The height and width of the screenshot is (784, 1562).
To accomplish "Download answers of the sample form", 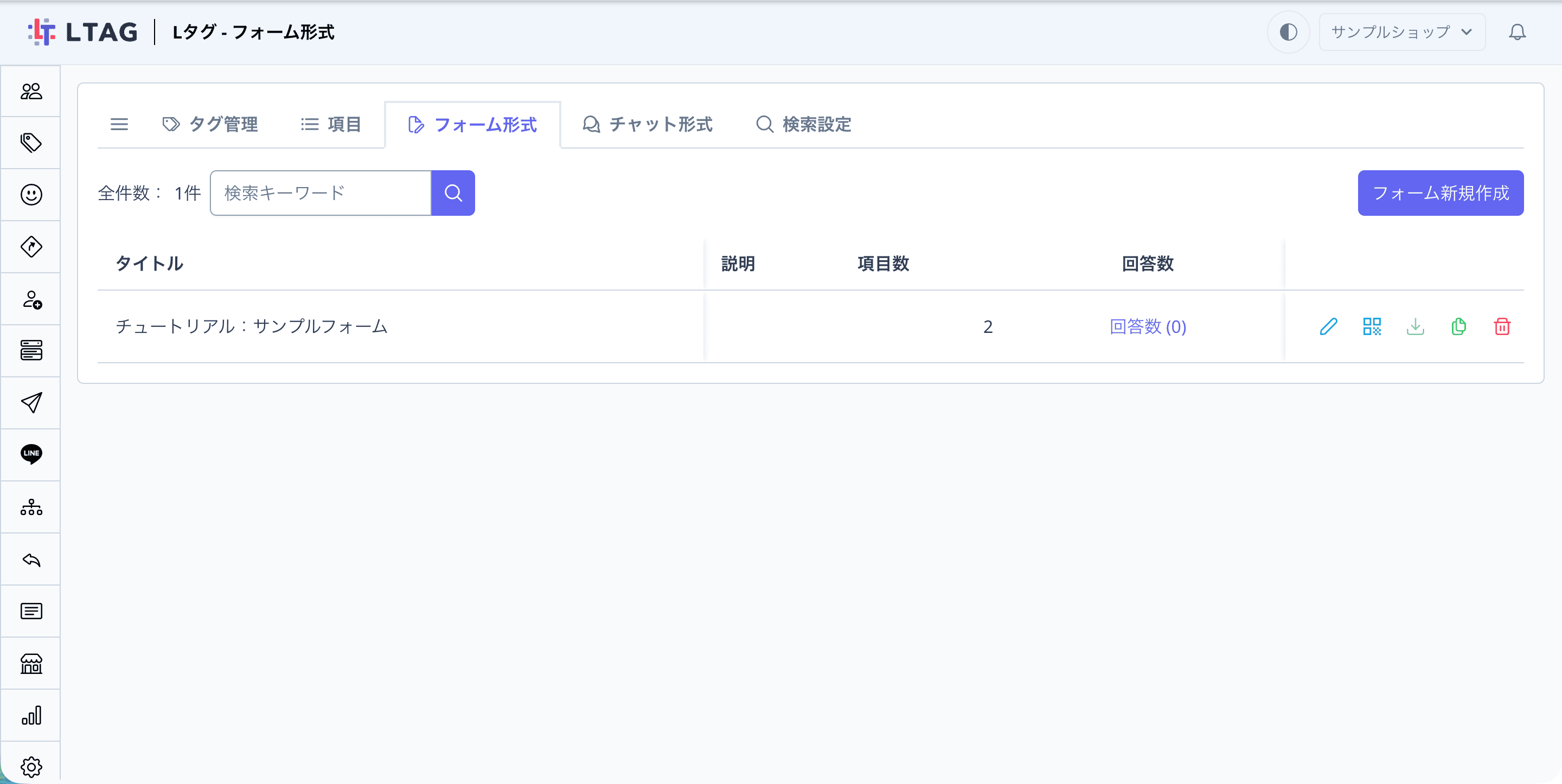I will click(1415, 327).
